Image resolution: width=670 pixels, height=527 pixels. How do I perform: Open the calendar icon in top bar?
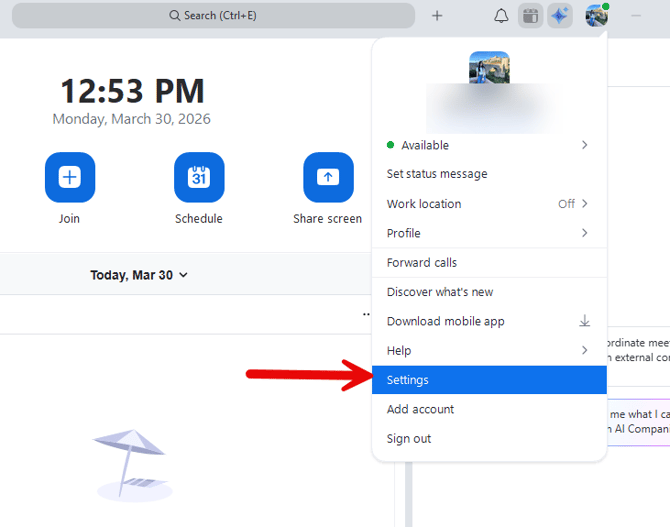(x=530, y=16)
